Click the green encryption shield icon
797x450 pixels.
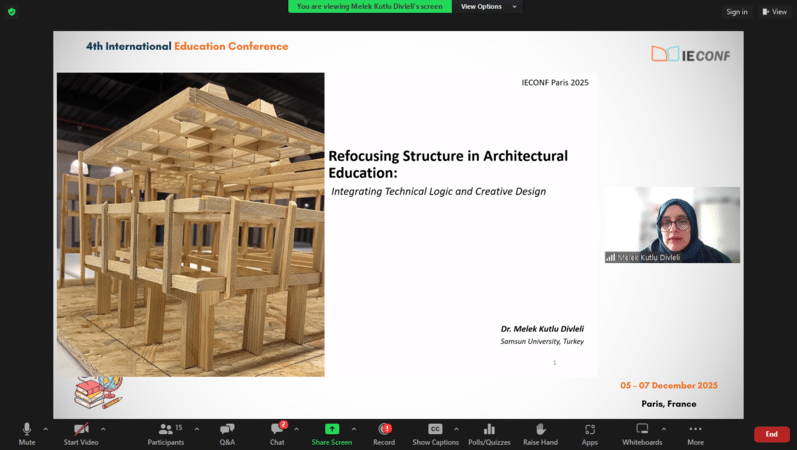pyautogui.click(x=12, y=11)
